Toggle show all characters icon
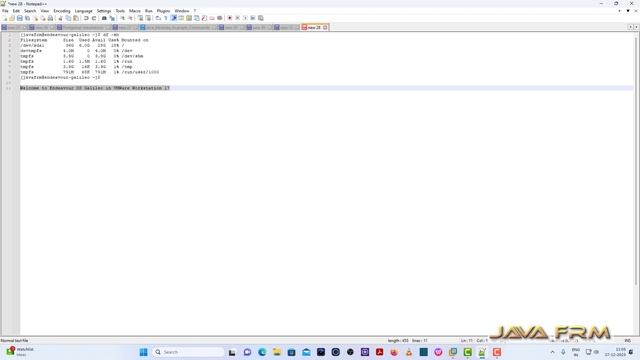This screenshot has height=360, width=640. click(166, 18)
